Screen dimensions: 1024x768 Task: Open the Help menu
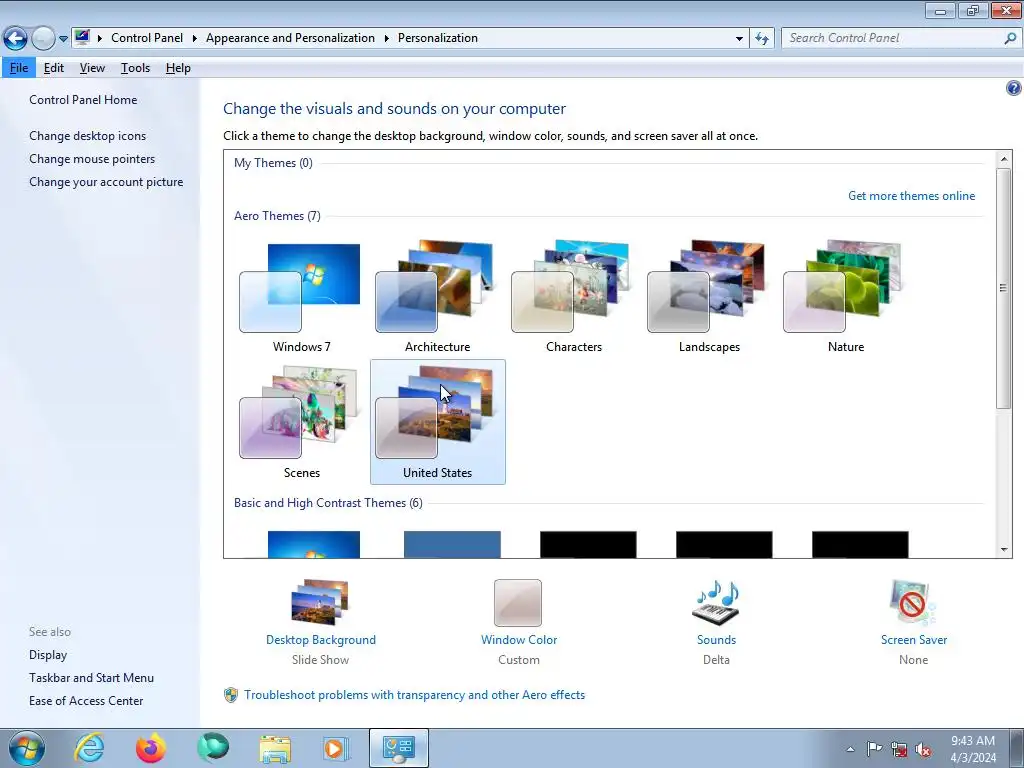178,68
